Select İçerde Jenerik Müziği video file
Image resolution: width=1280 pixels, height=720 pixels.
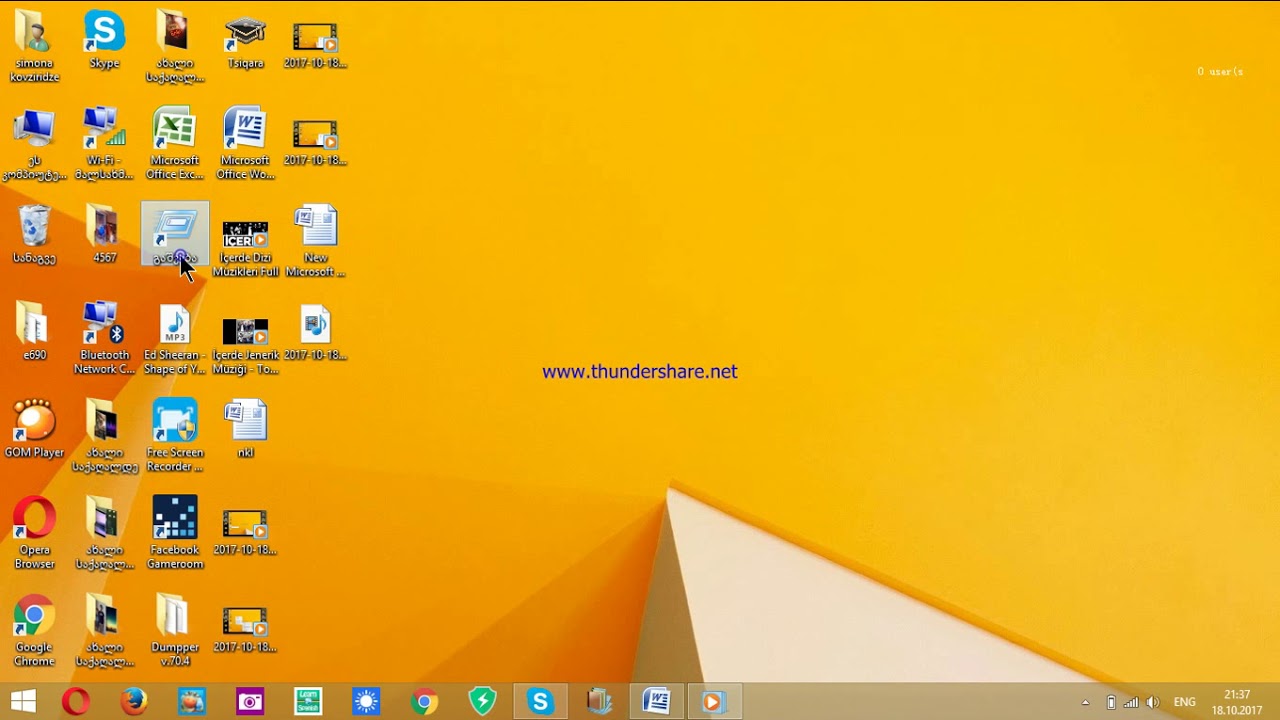pyautogui.click(x=245, y=346)
